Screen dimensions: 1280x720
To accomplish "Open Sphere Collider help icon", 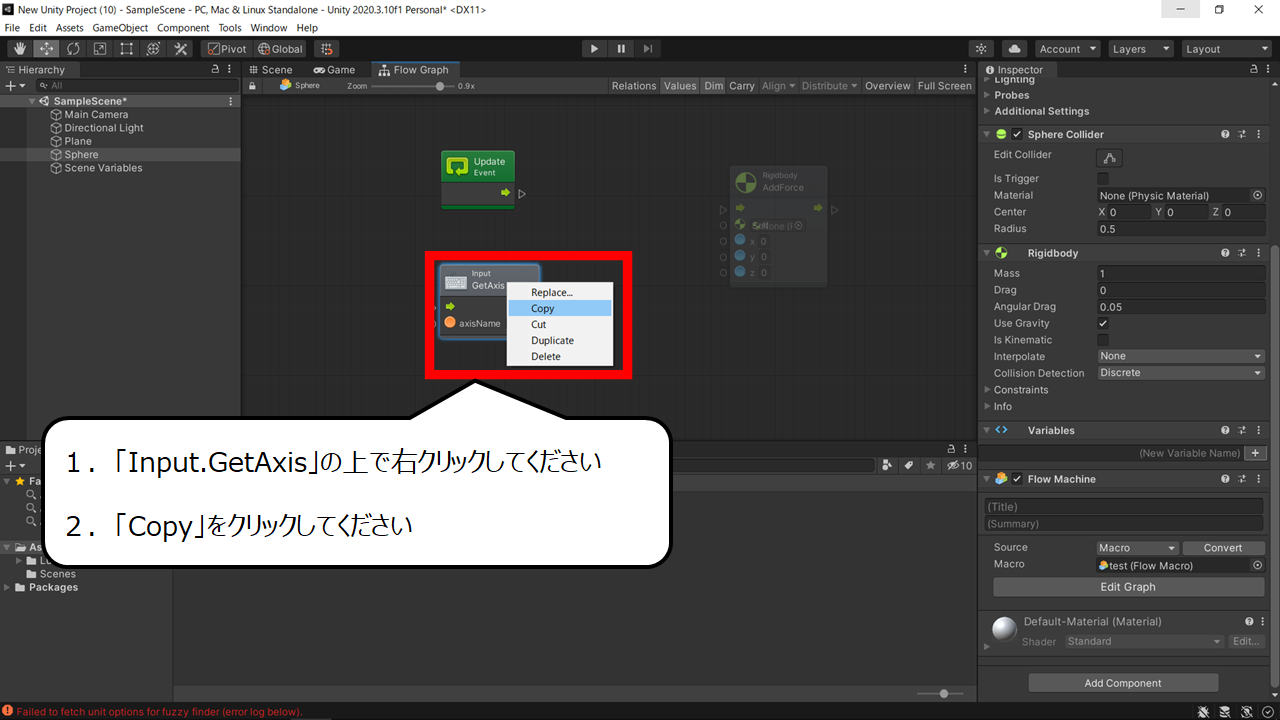I will (x=1225, y=134).
